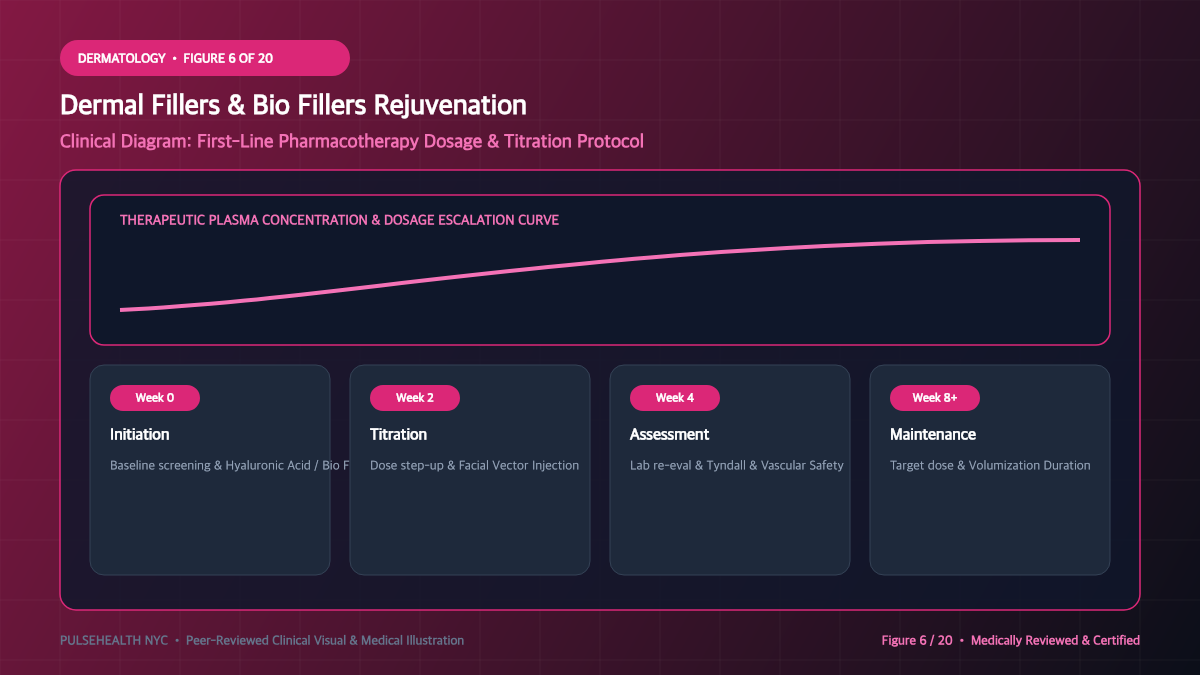Screen dimensions: 1200x675
Task: Select the Assessment card heading
Action: (670, 435)
